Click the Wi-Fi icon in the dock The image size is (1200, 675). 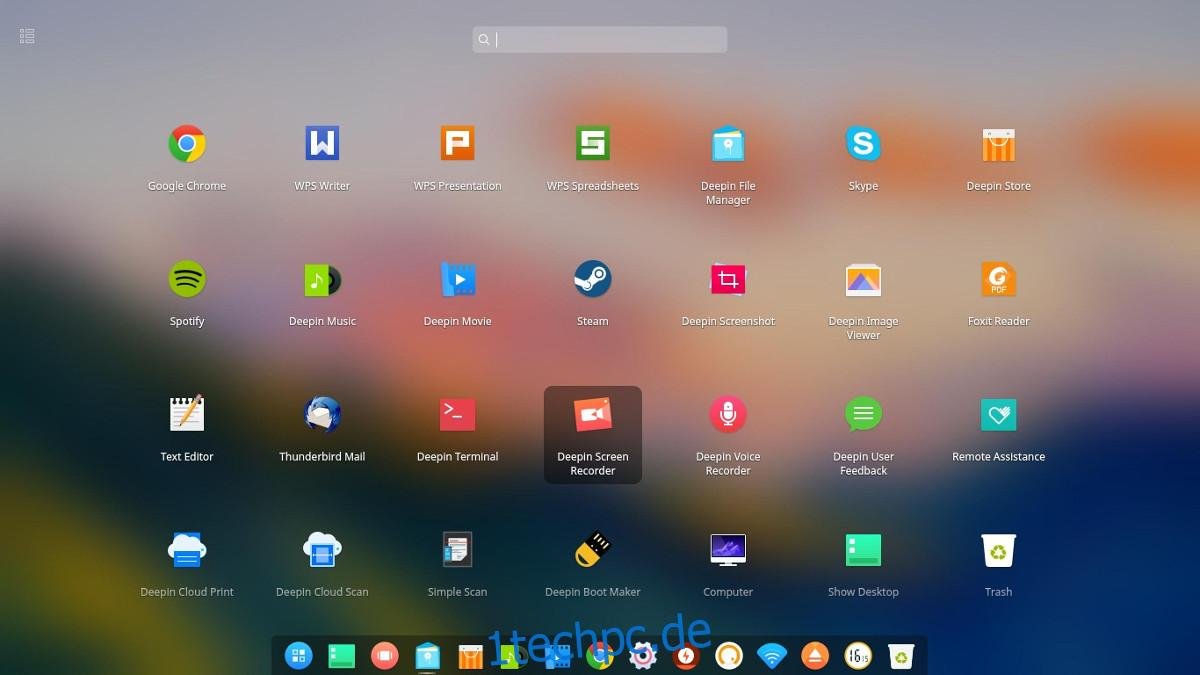[x=771, y=656]
